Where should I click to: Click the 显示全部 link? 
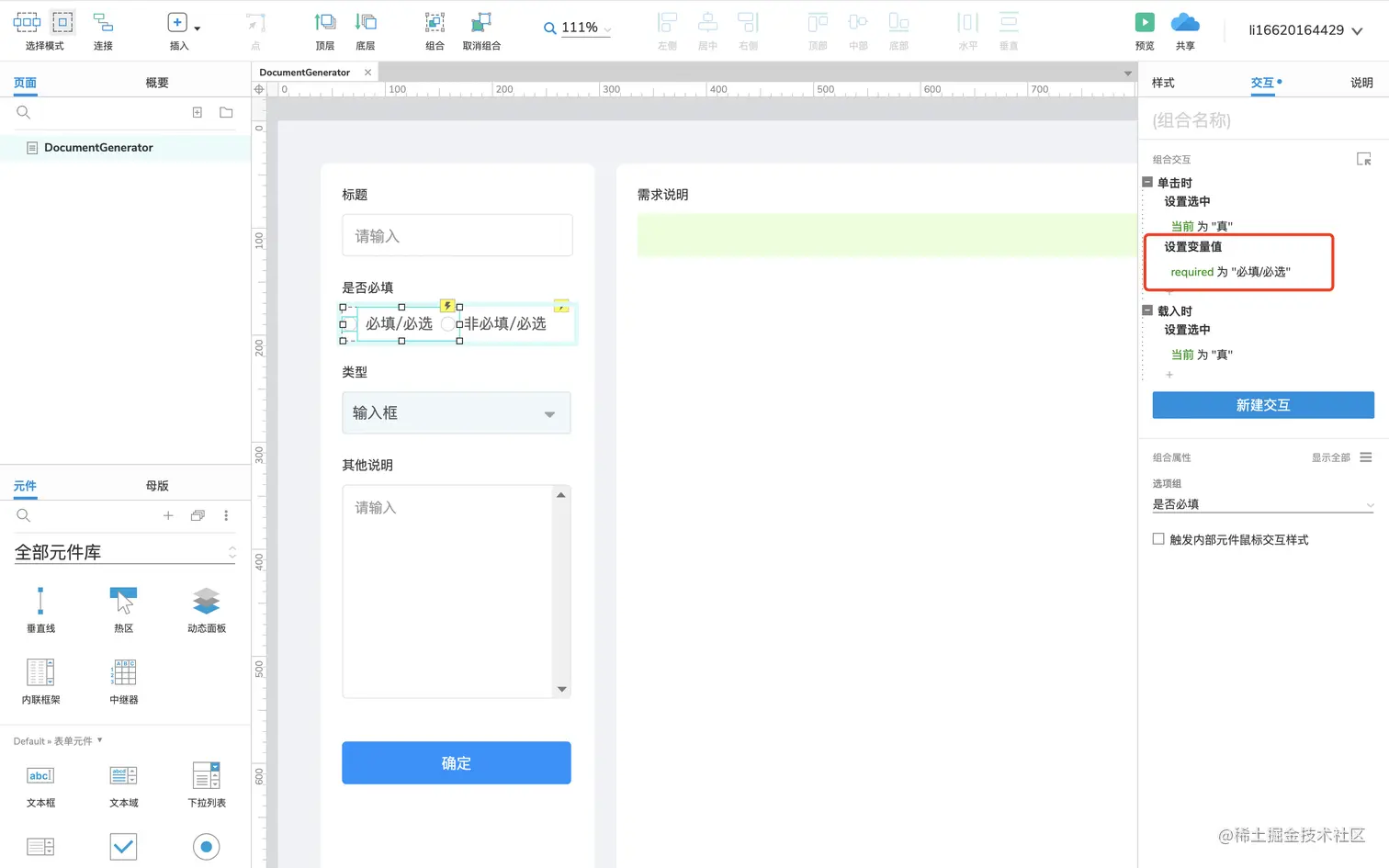pyautogui.click(x=1330, y=457)
